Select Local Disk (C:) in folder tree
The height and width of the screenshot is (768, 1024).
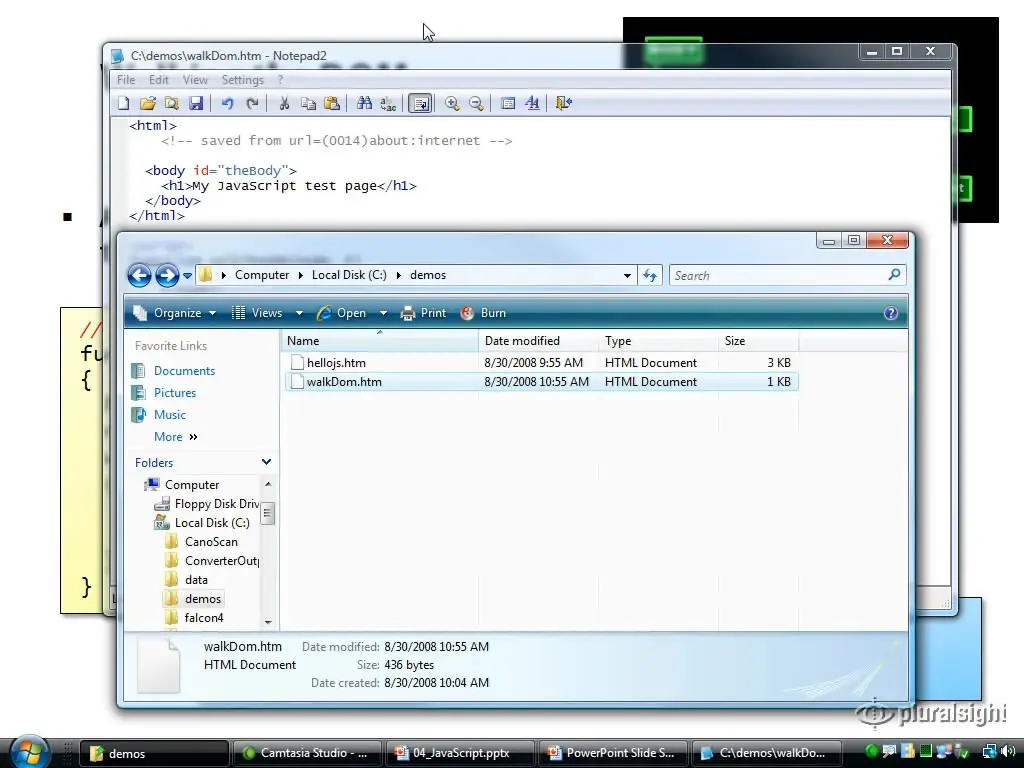[212, 522]
